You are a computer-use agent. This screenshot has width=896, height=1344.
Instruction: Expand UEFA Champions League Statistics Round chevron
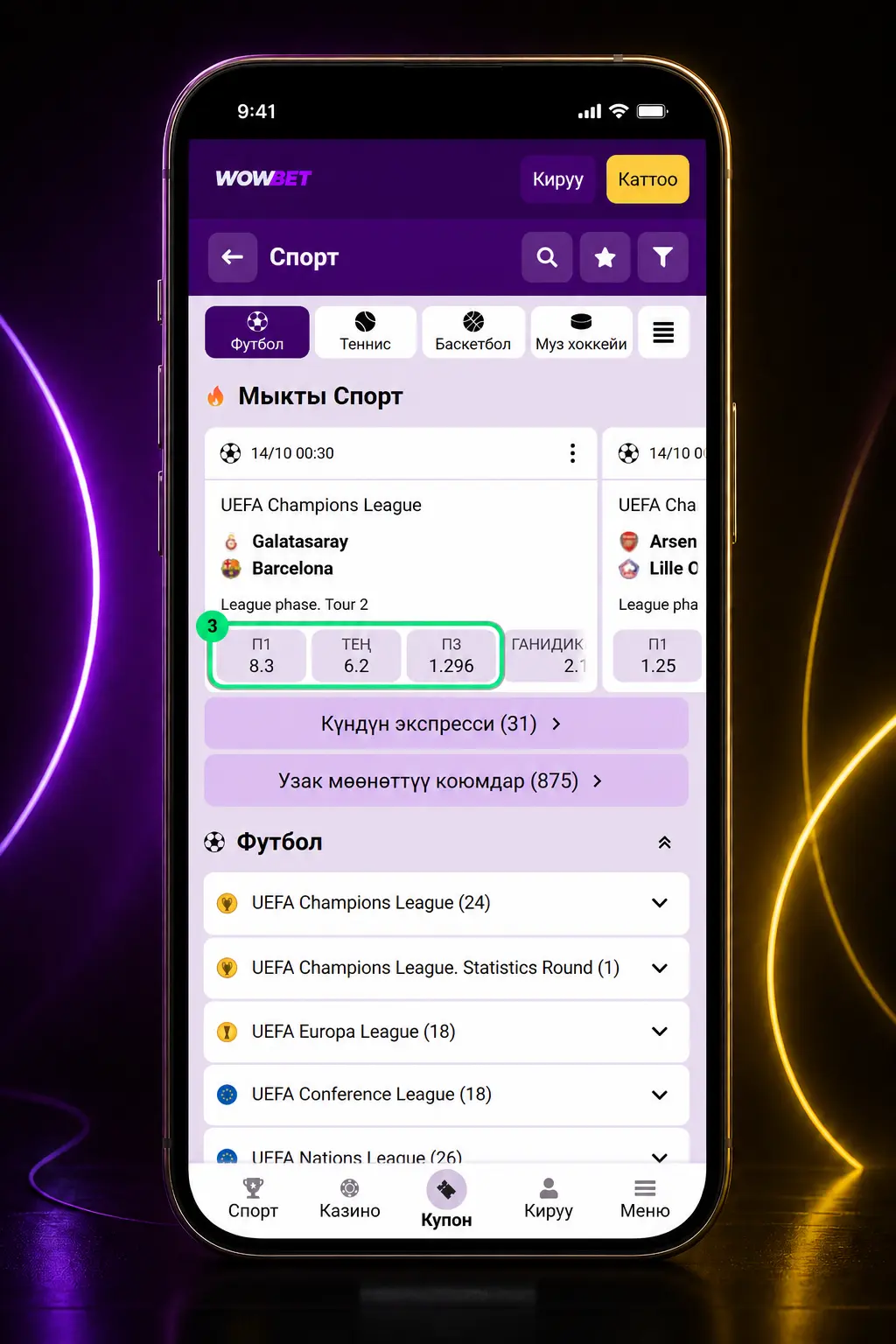660,968
